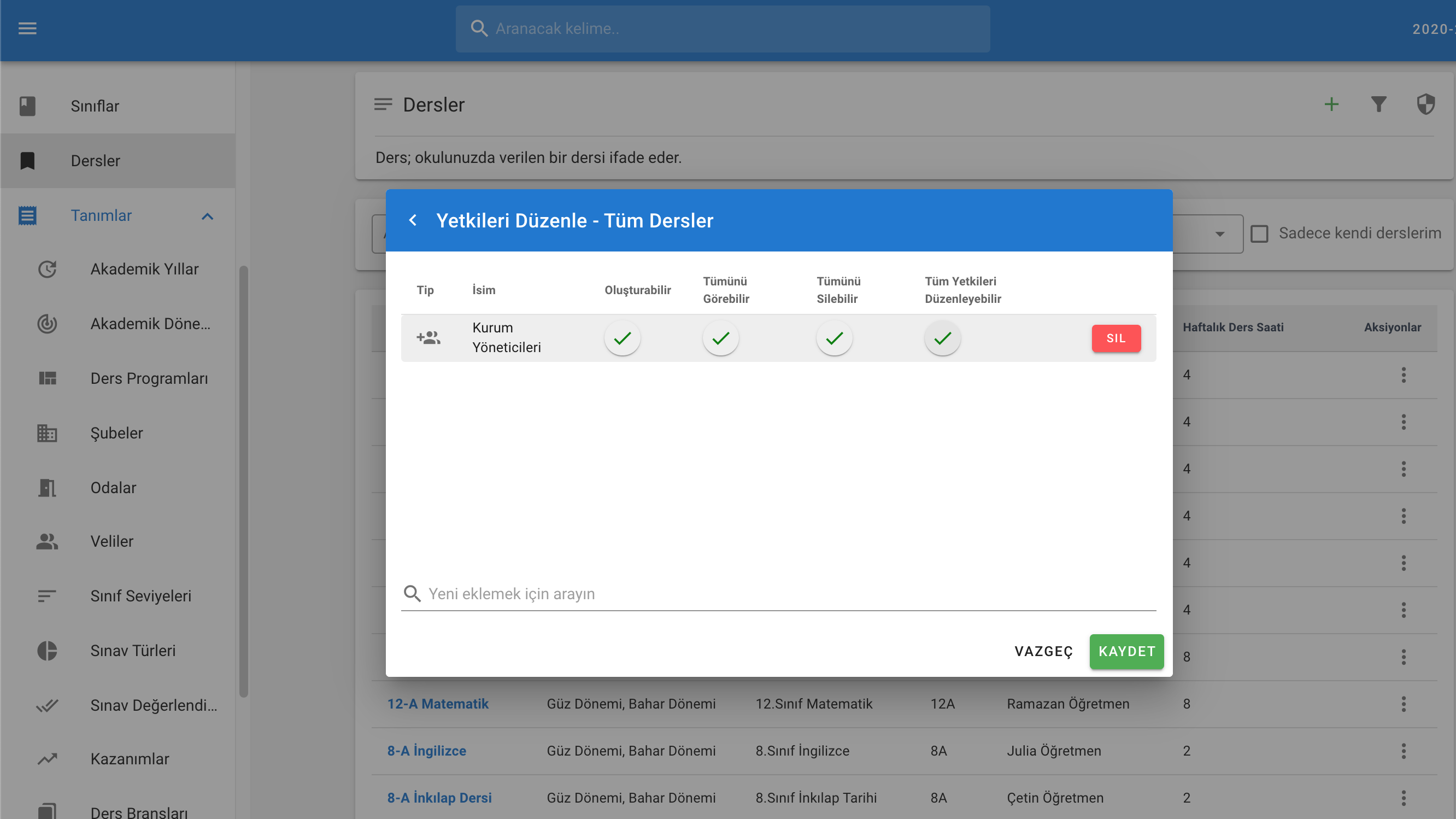This screenshot has height=819, width=1456.
Task: Click the Sınıflar book icon
Action: coord(27,106)
